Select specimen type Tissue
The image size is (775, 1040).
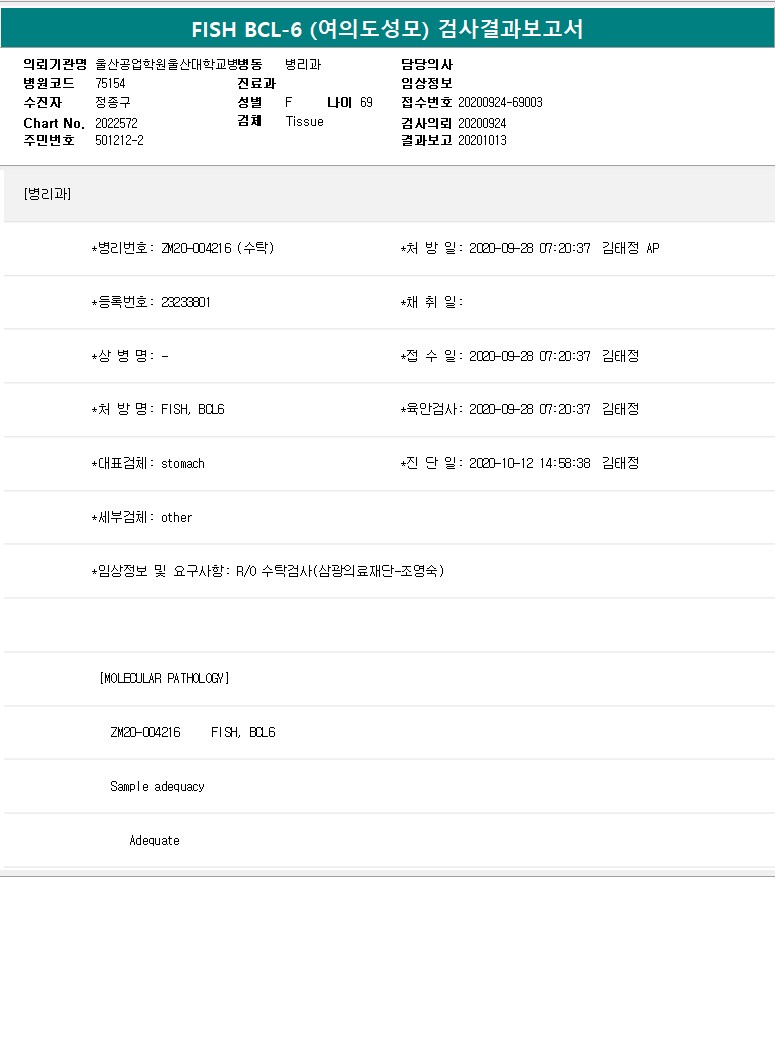(305, 121)
